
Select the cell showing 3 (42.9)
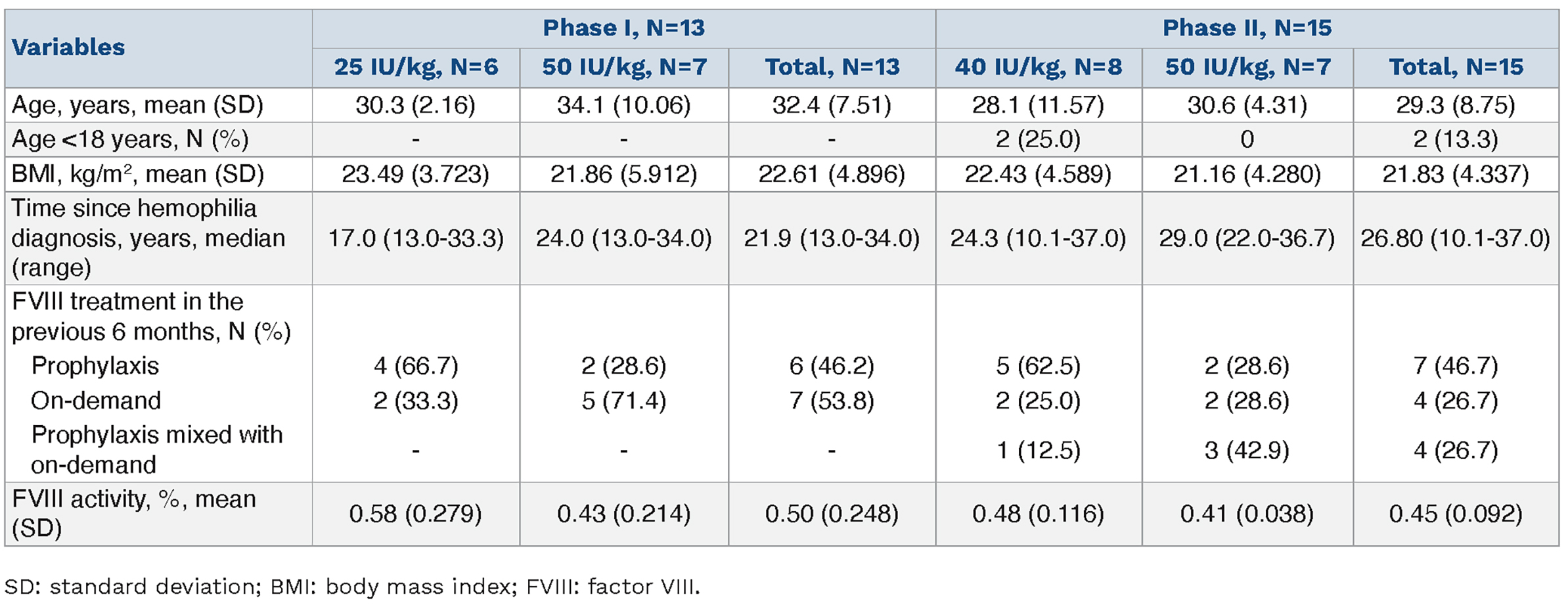pyautogui.click(x=1247, y=450)
